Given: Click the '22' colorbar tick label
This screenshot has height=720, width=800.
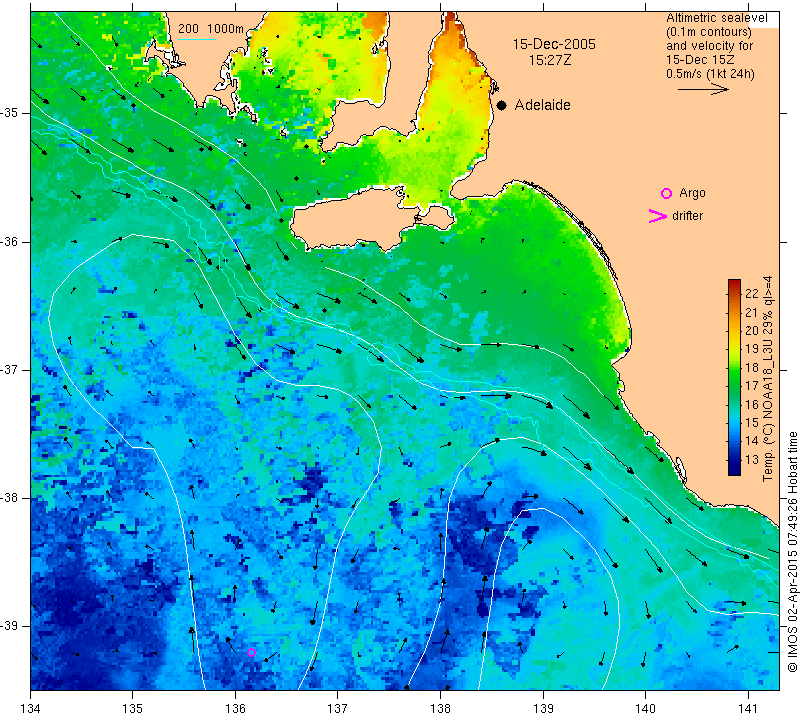Looking at the screenshot, I should pos(752,293).
